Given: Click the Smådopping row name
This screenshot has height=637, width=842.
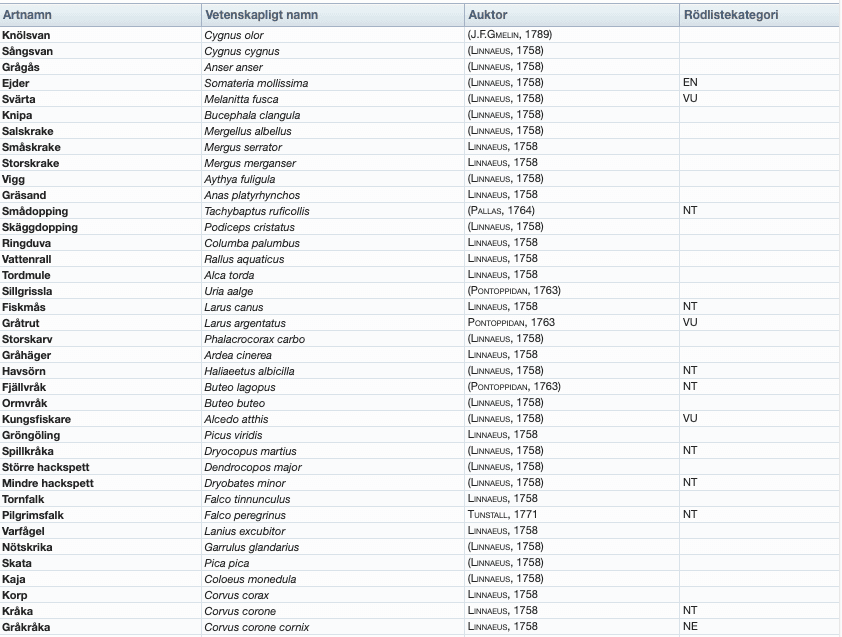Looking at the screenshot, I should [34, 211].
